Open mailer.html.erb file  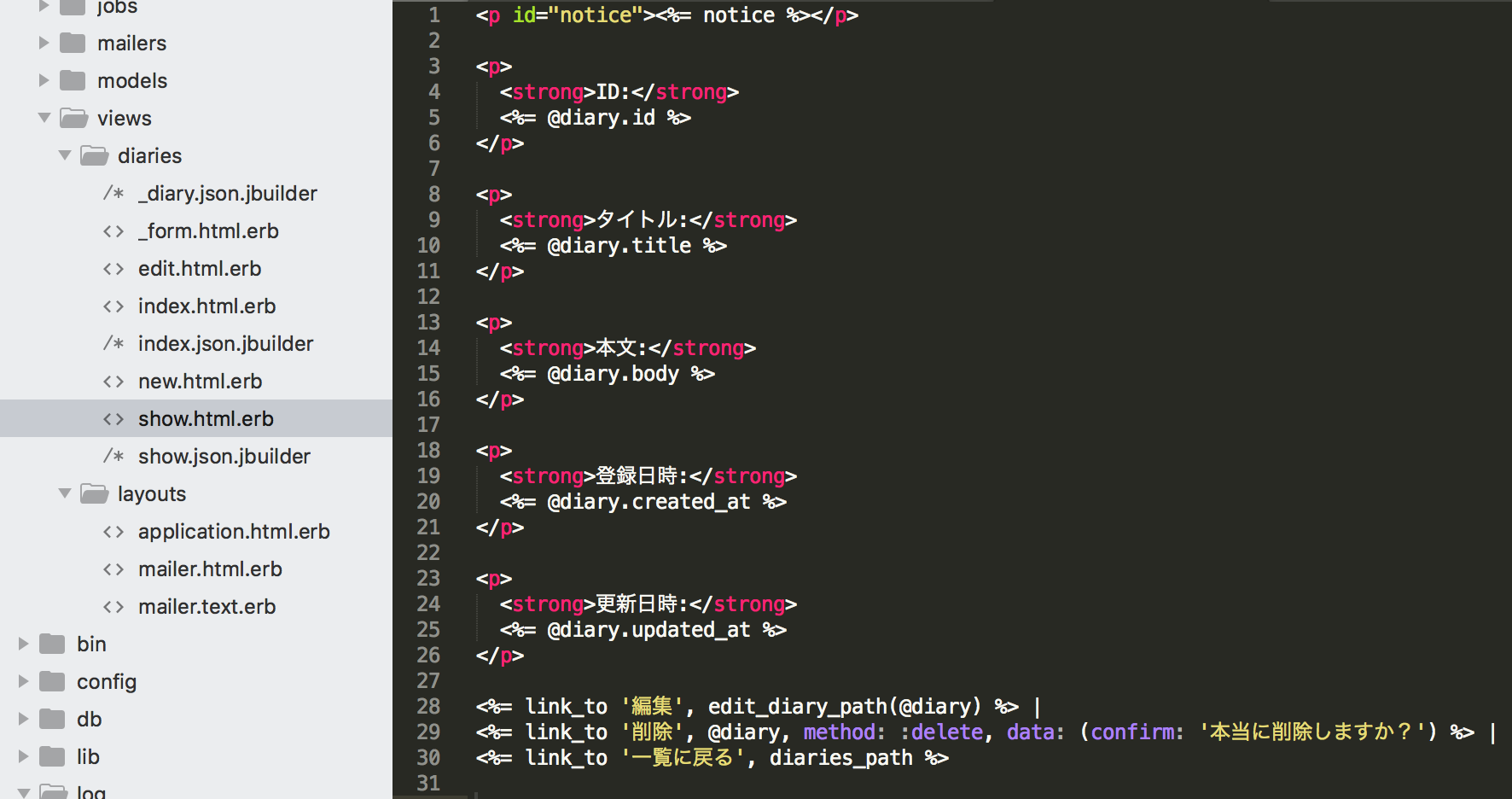210,569
